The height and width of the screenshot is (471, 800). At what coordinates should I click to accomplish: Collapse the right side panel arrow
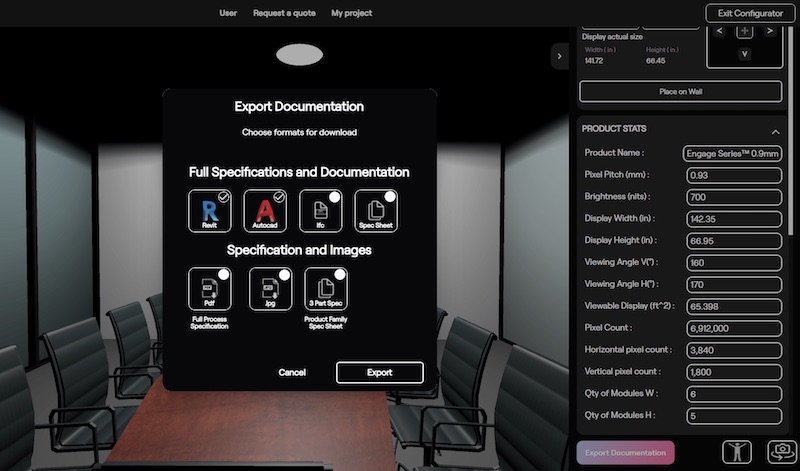(x=560, y=57)
